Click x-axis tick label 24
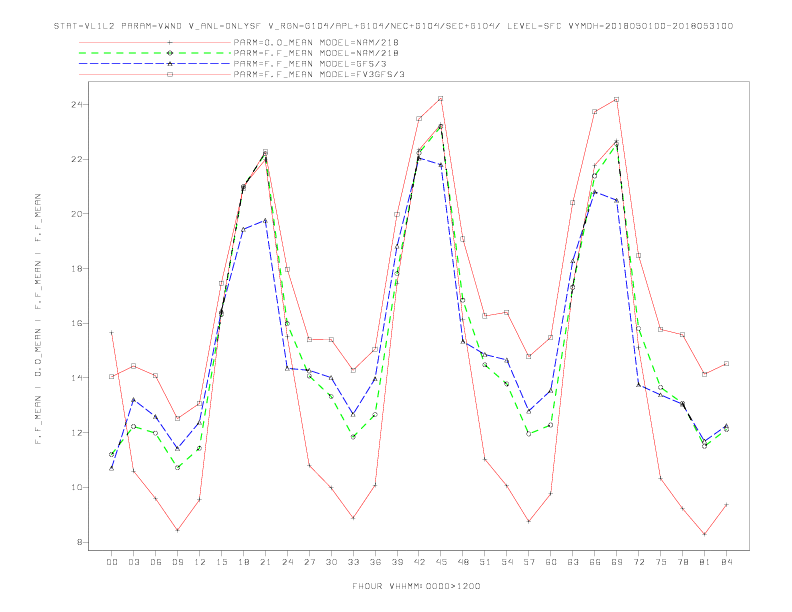The image size is (792, 612). tap(287, 562)
